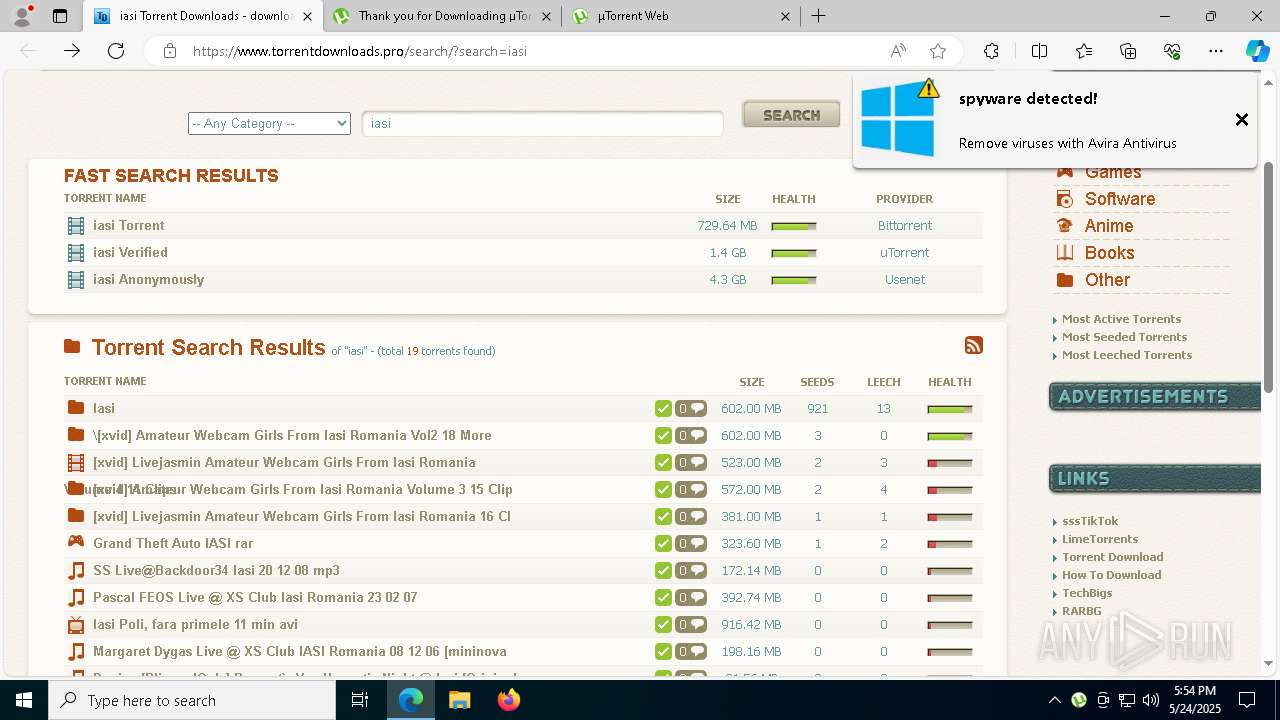This screenshot has height=720, width=1280.
Task: Dismiss the spyware detected notification
Action: [1241, 120]
